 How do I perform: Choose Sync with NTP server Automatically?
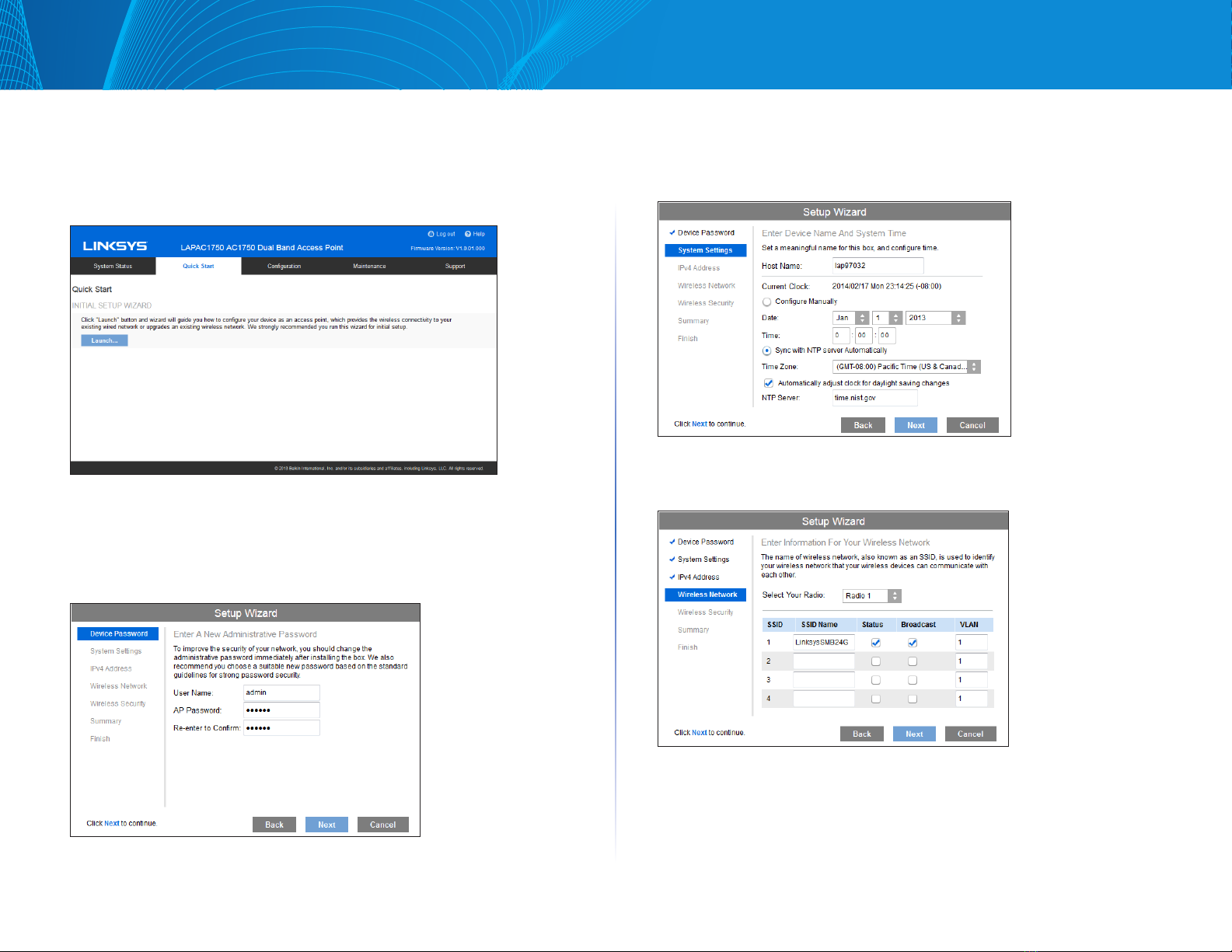pyautogui.click(x=767, y=350)
